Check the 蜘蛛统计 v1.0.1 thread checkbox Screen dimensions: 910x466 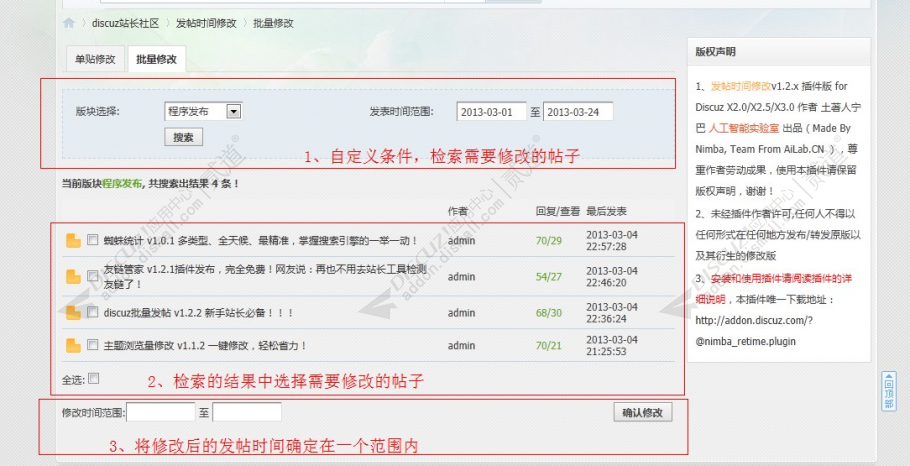(x=93, y=239)
